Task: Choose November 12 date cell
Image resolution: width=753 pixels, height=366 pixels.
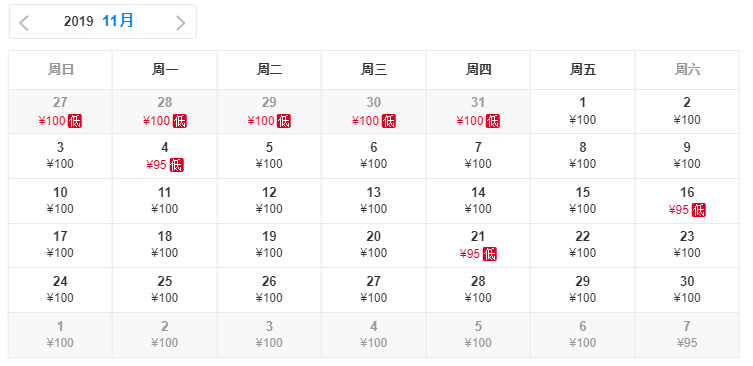Action: [x=269, y=201]
